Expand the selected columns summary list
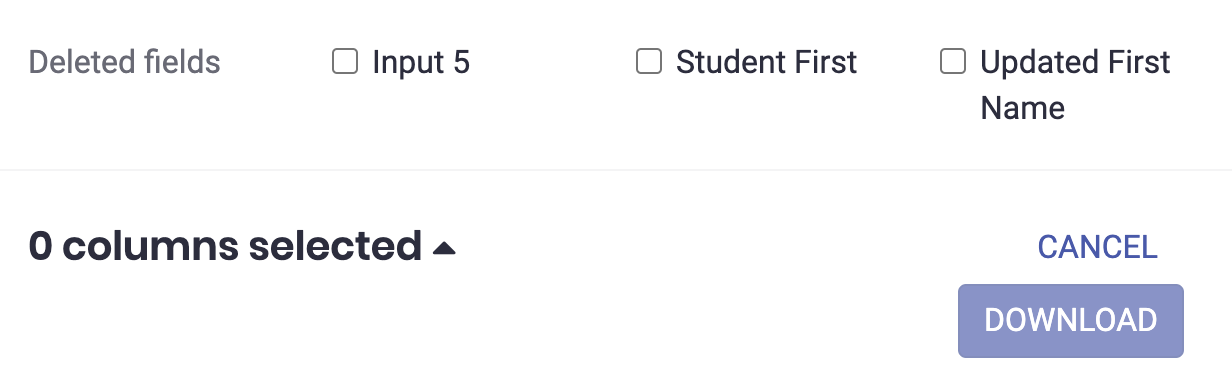1232x380 pixels. [444, 248]
